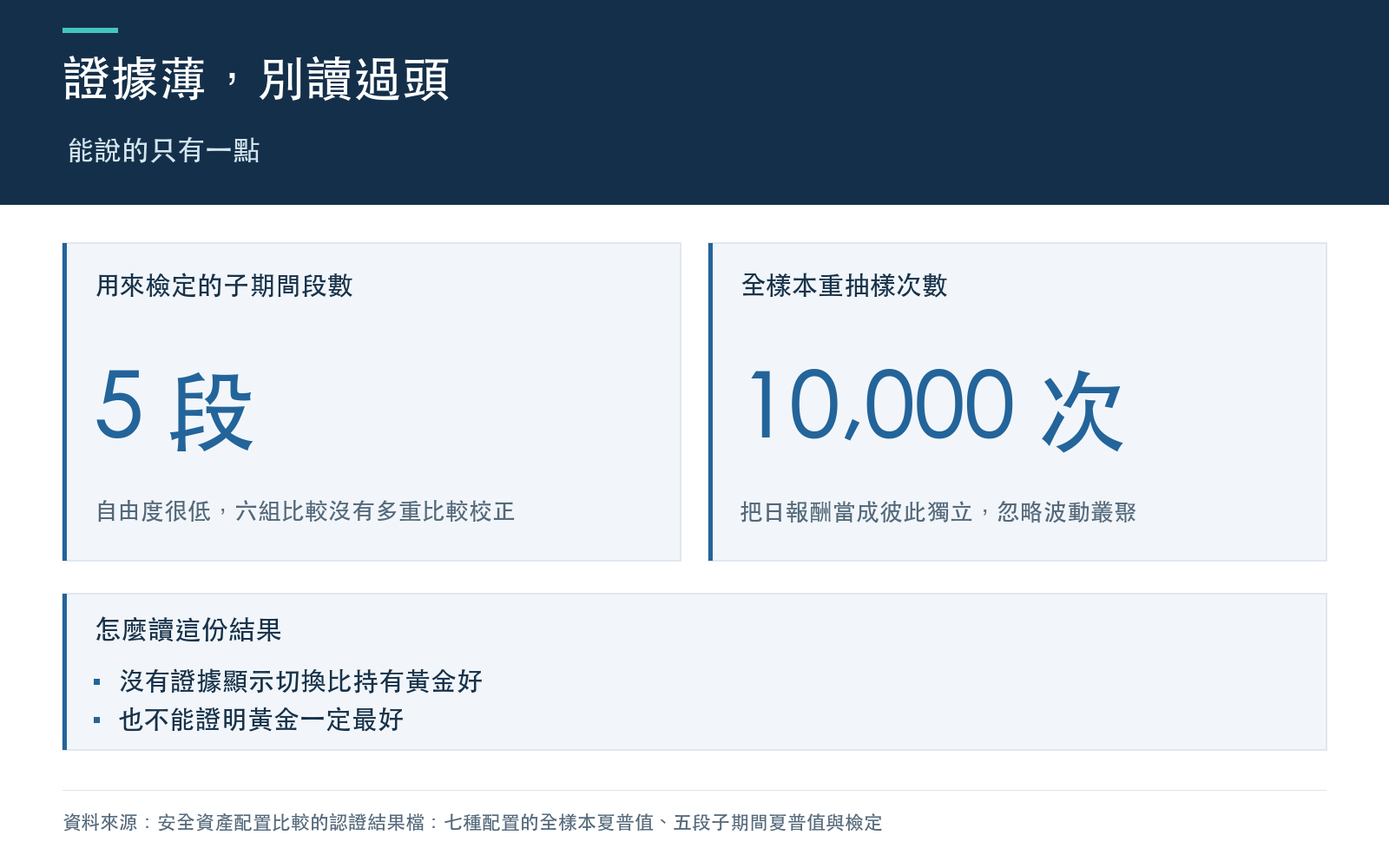This screenshot has width=1389, height=868.
Task: Click the section heading 怎麼讀這份結果
Action: [188, 629]
